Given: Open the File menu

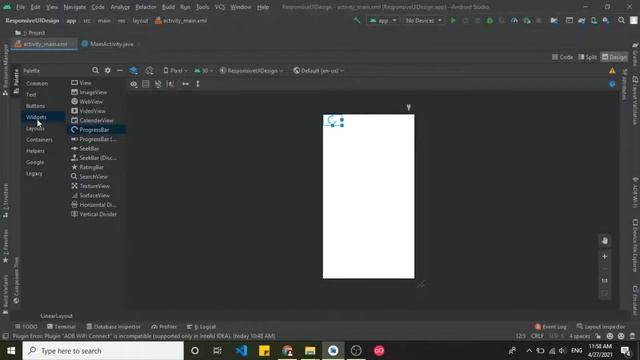Looking at the screenshot, I should (20, 7).
